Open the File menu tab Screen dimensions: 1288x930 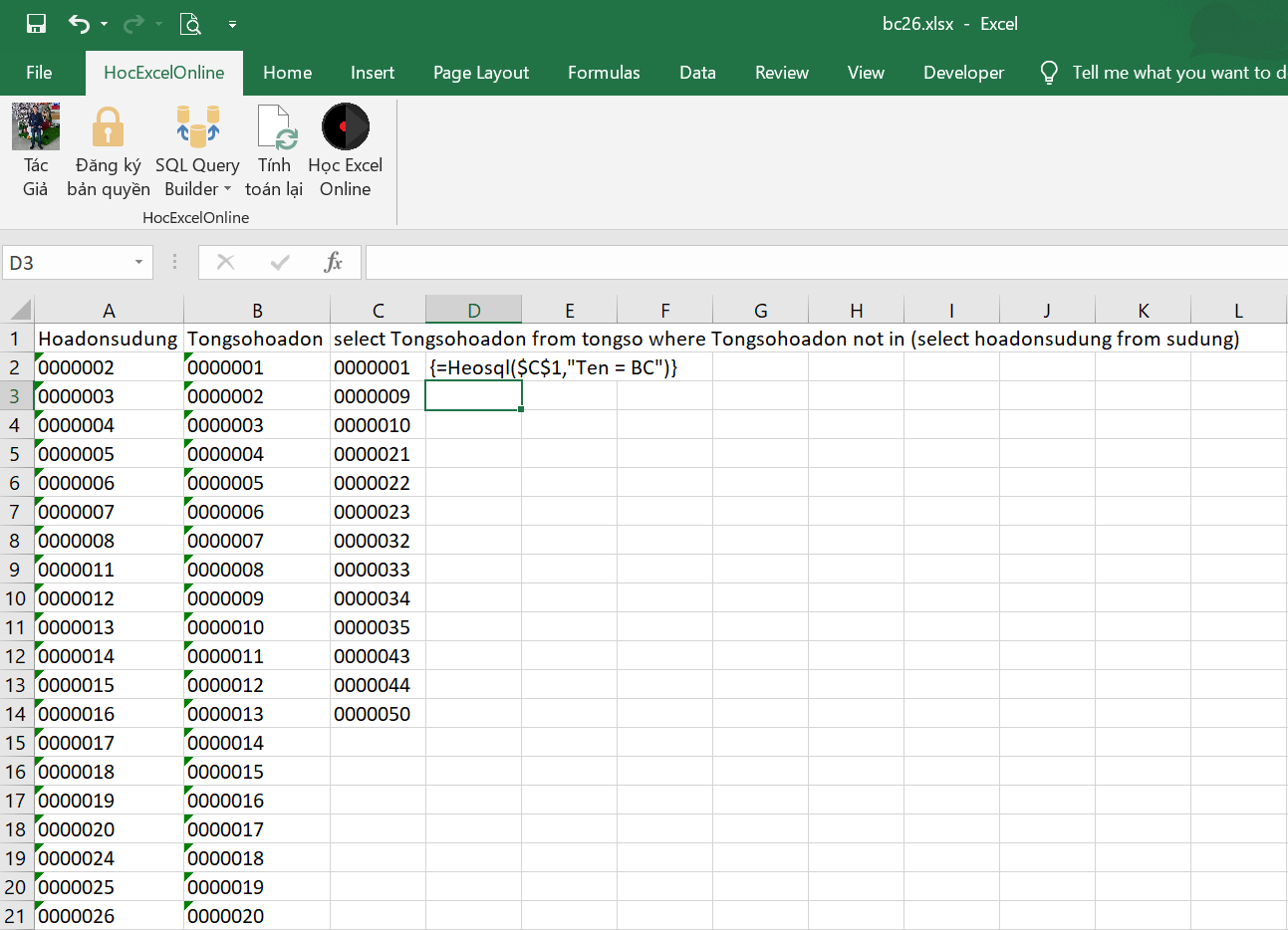pos(39,73)
